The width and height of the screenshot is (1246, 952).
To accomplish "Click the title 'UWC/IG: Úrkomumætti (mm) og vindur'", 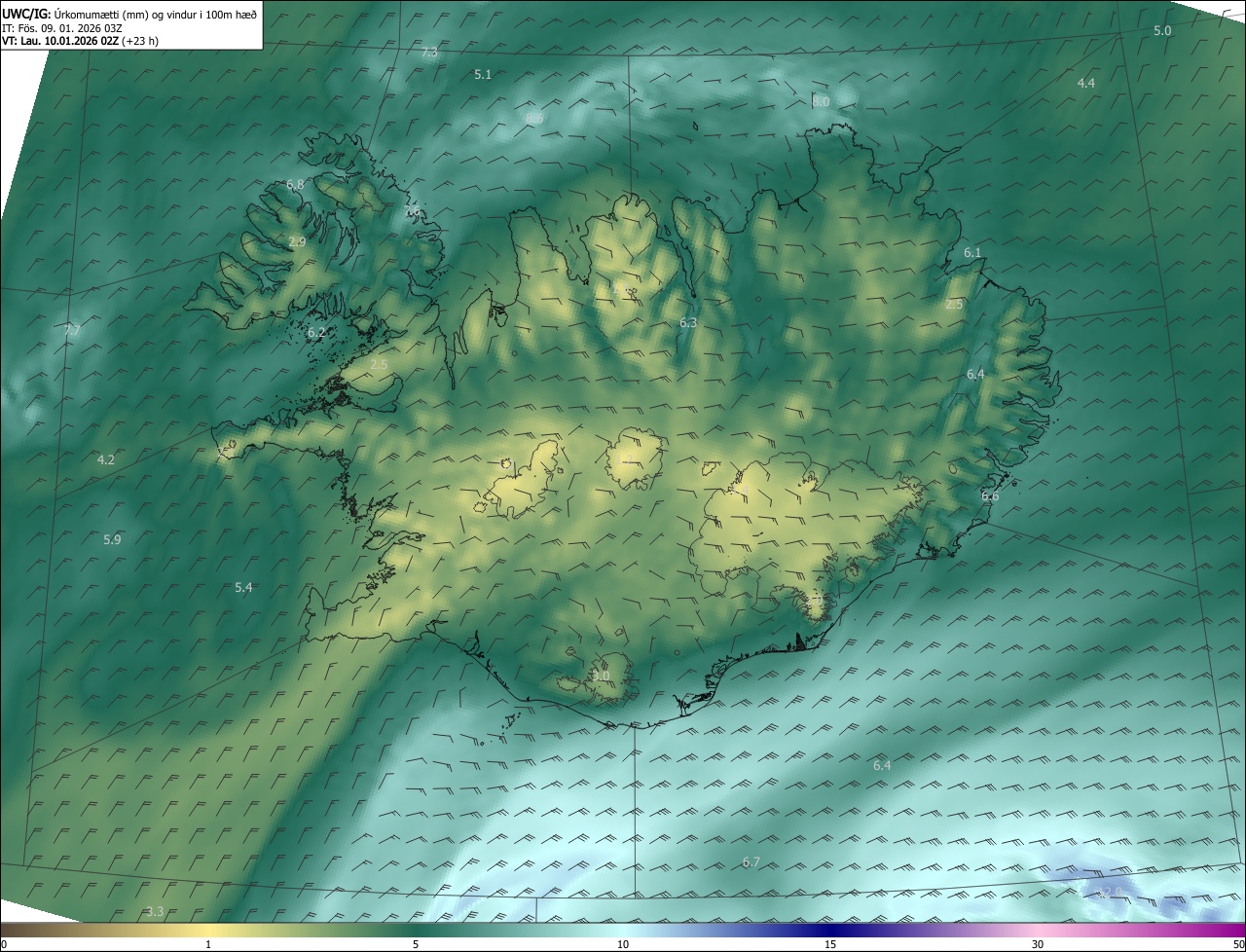I will pos(130,13).
